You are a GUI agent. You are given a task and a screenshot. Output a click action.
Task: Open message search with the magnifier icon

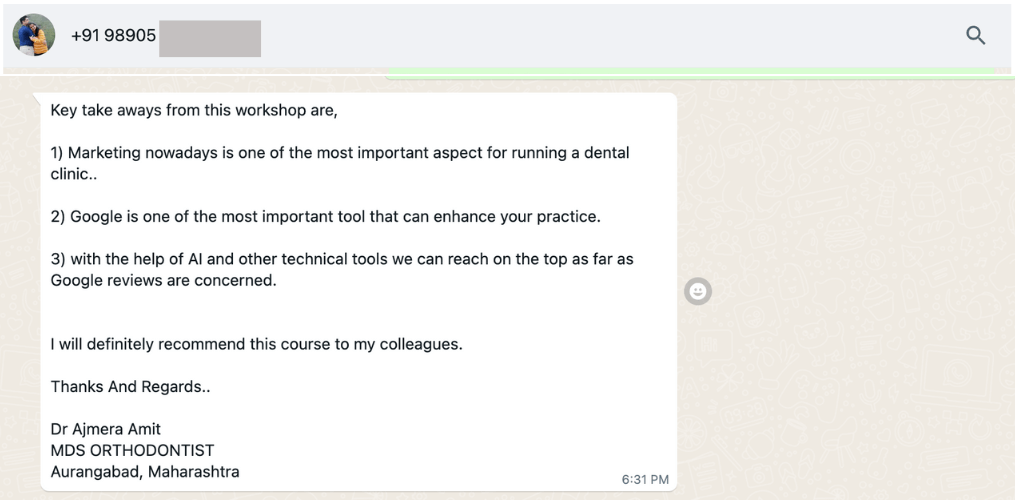pos(975,36)
